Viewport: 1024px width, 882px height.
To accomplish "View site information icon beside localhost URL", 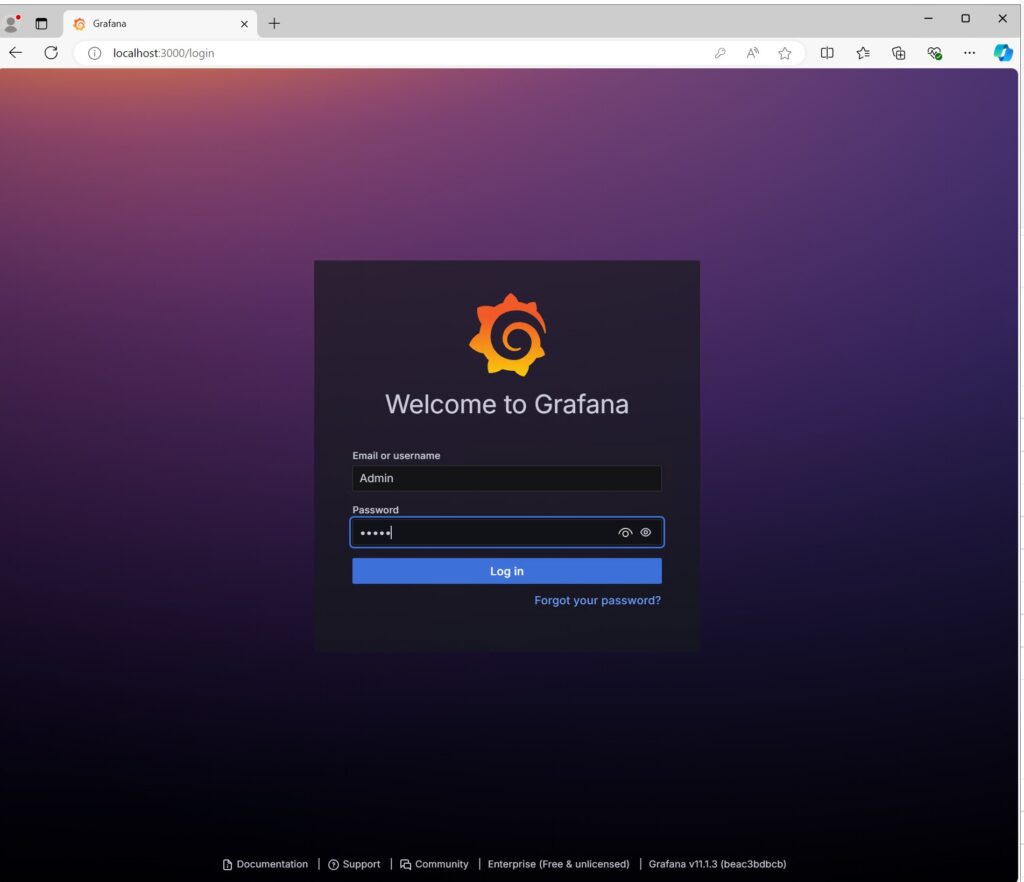I will [x=95, y=53].
